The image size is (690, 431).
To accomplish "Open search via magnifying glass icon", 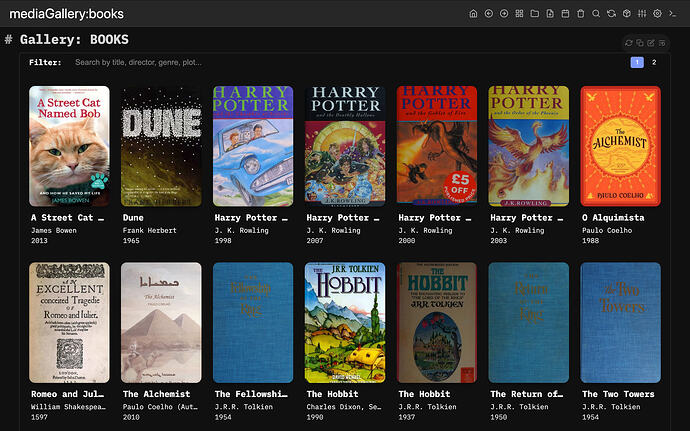I will click(596, 14).
